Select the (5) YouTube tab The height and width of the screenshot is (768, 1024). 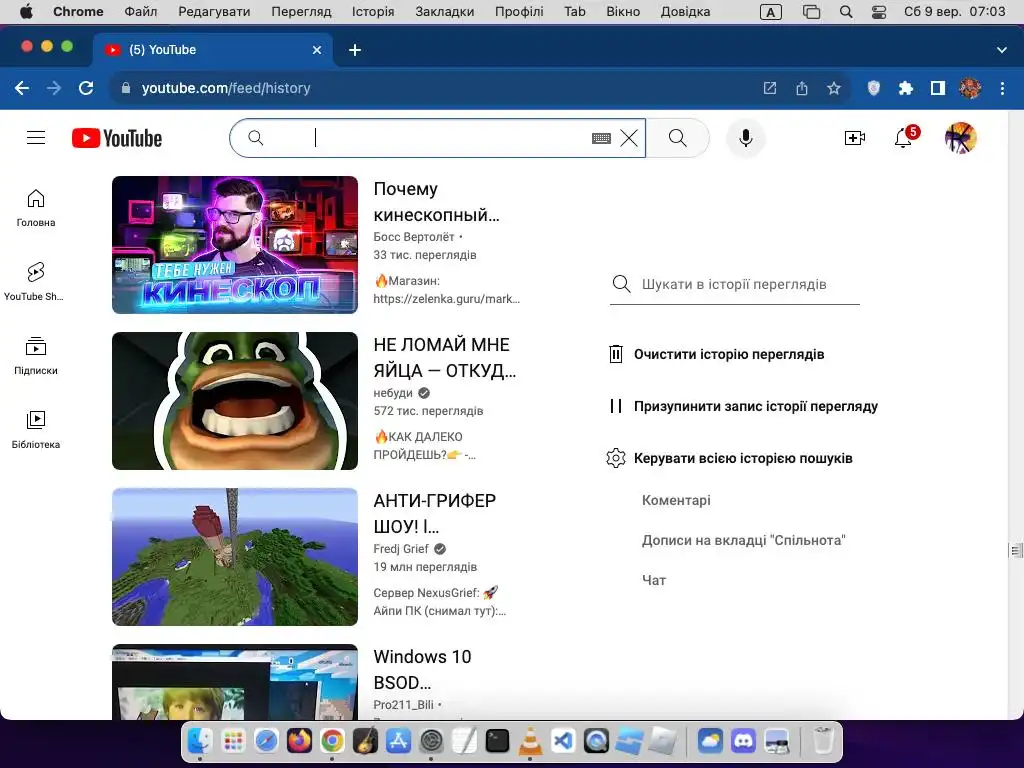coord(212,50)
